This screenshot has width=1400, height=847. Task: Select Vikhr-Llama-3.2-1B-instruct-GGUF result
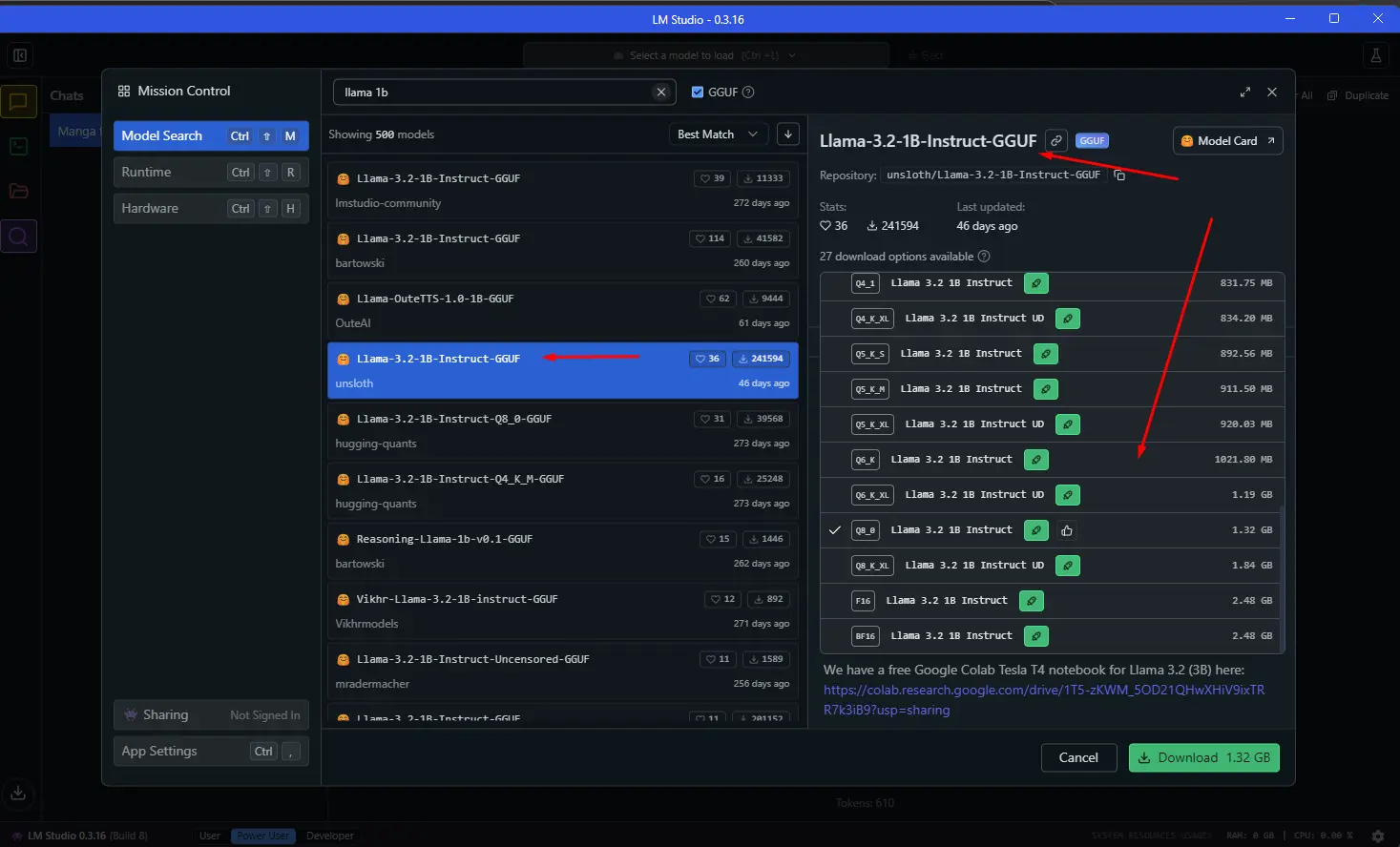[562, 610]
